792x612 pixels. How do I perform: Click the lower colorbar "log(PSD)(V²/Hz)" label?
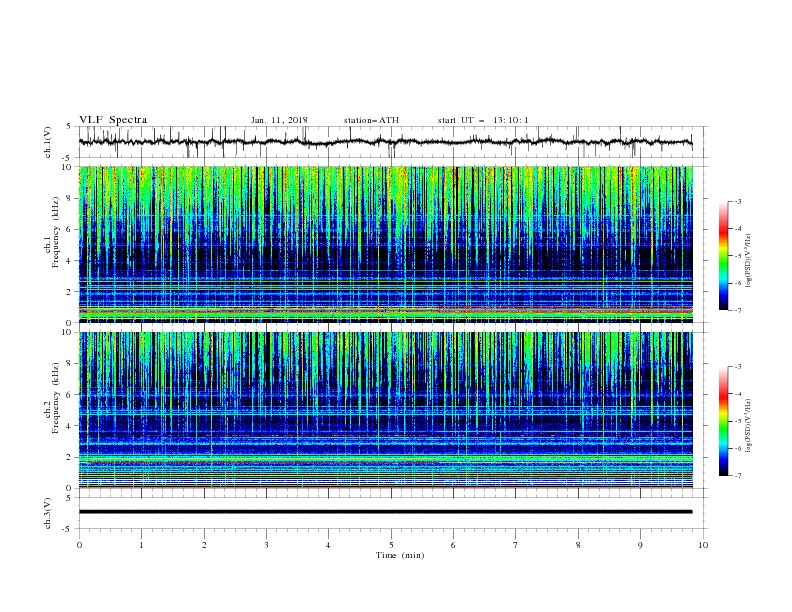pos(749,426)
